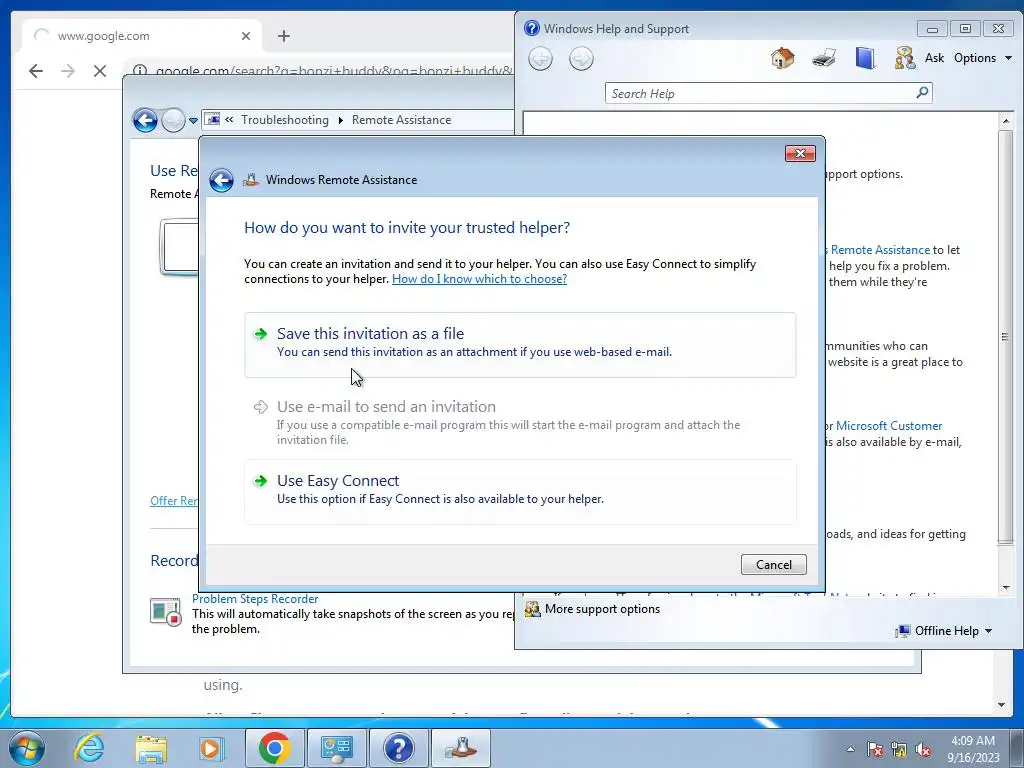
Task: Minimize the Help and Support window
Action: (x=932, y=29)
